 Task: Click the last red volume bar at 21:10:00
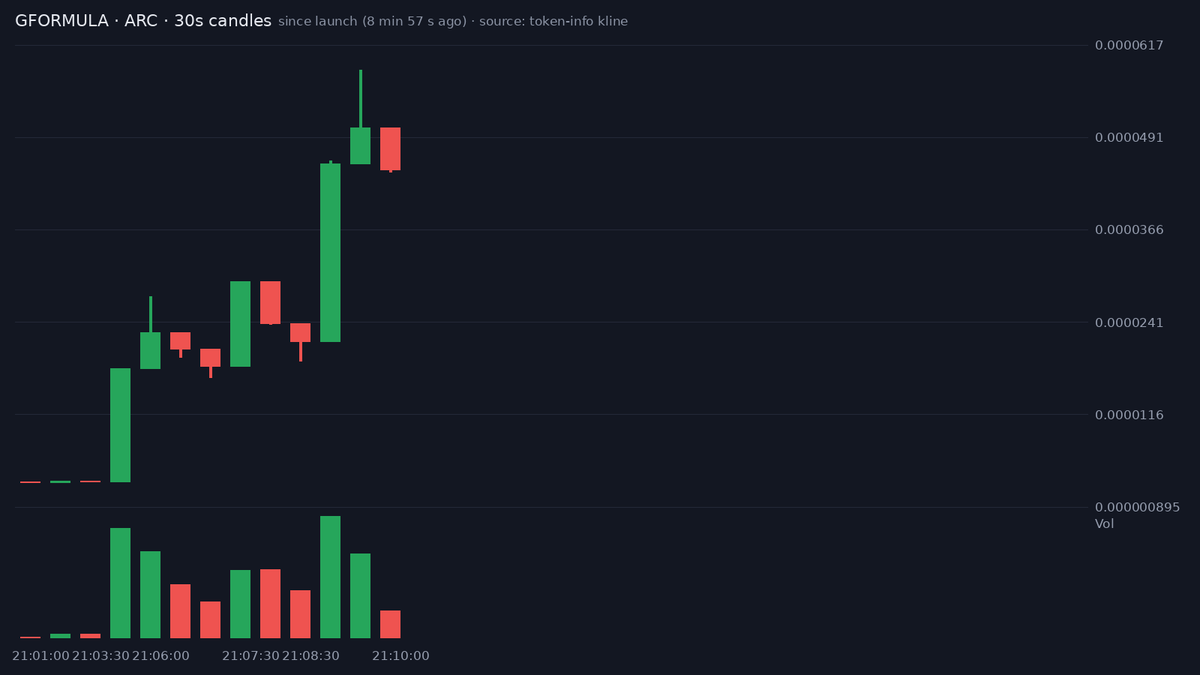(390, 624)
